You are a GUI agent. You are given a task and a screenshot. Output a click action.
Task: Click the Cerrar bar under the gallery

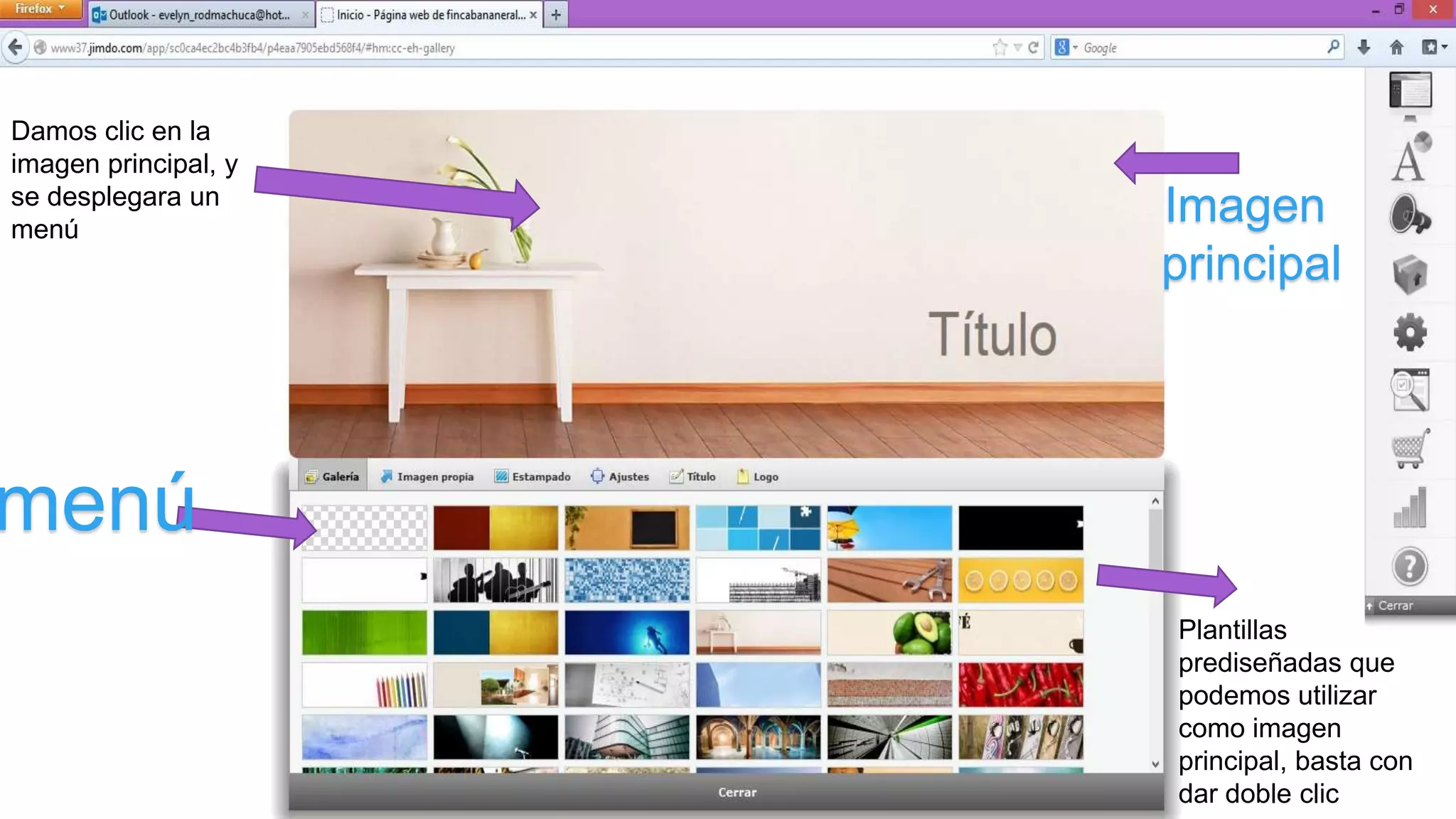click(727, 792)
